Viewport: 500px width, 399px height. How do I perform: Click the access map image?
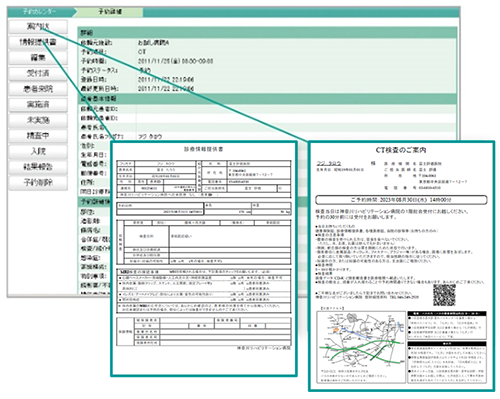coord(361,347)
